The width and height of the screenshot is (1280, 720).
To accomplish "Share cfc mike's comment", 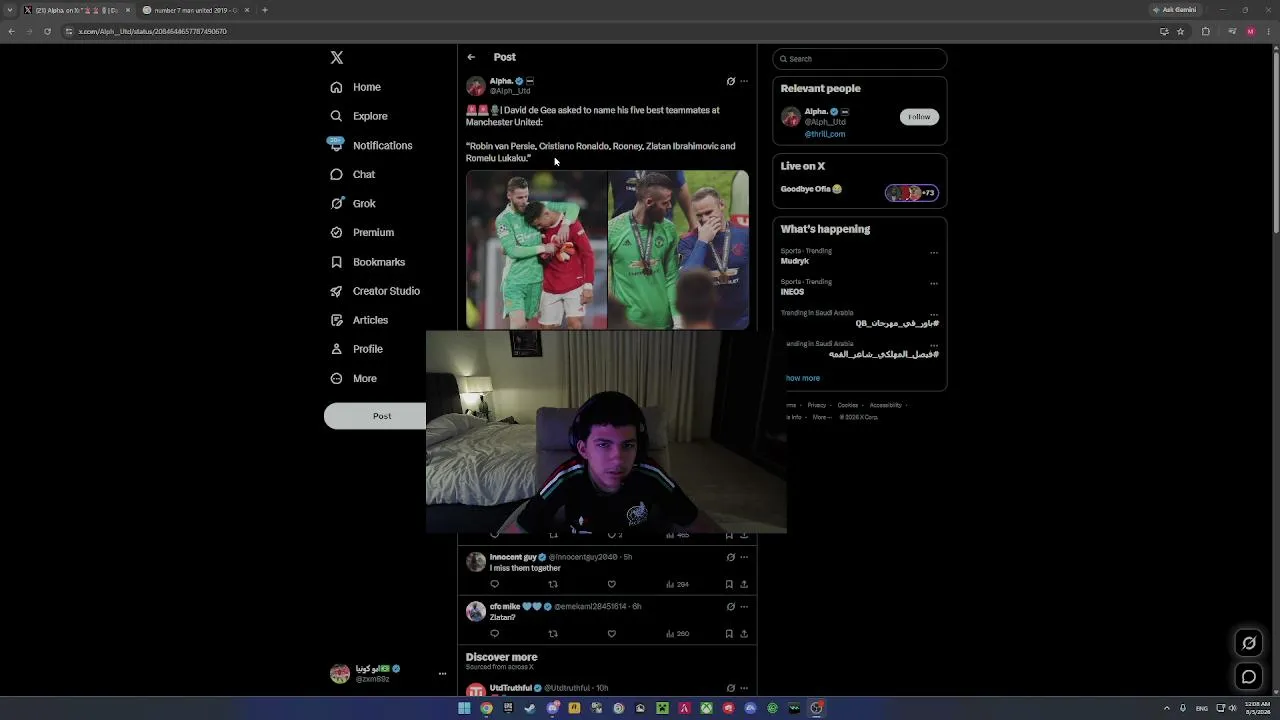I will tap(744, 633).
